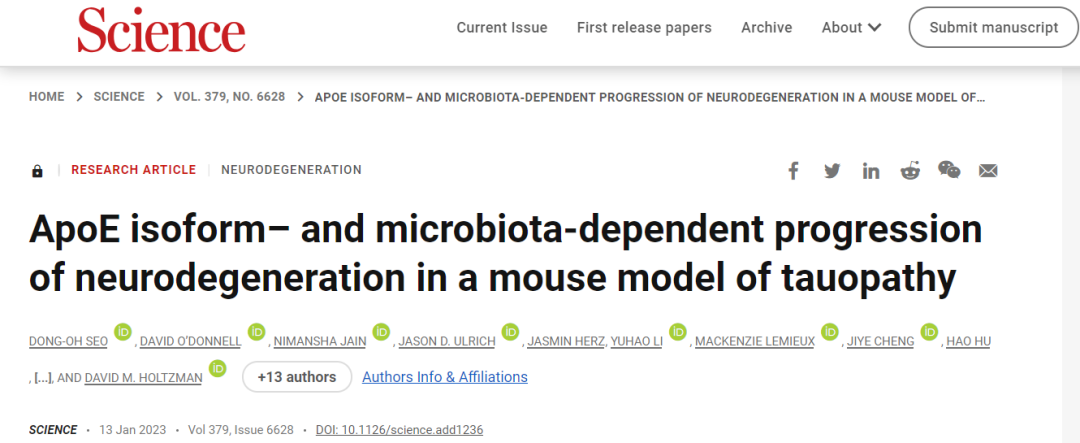Open author Nimansha Jain's profile link
1080x443 pixels.
[x=320, y=342]
